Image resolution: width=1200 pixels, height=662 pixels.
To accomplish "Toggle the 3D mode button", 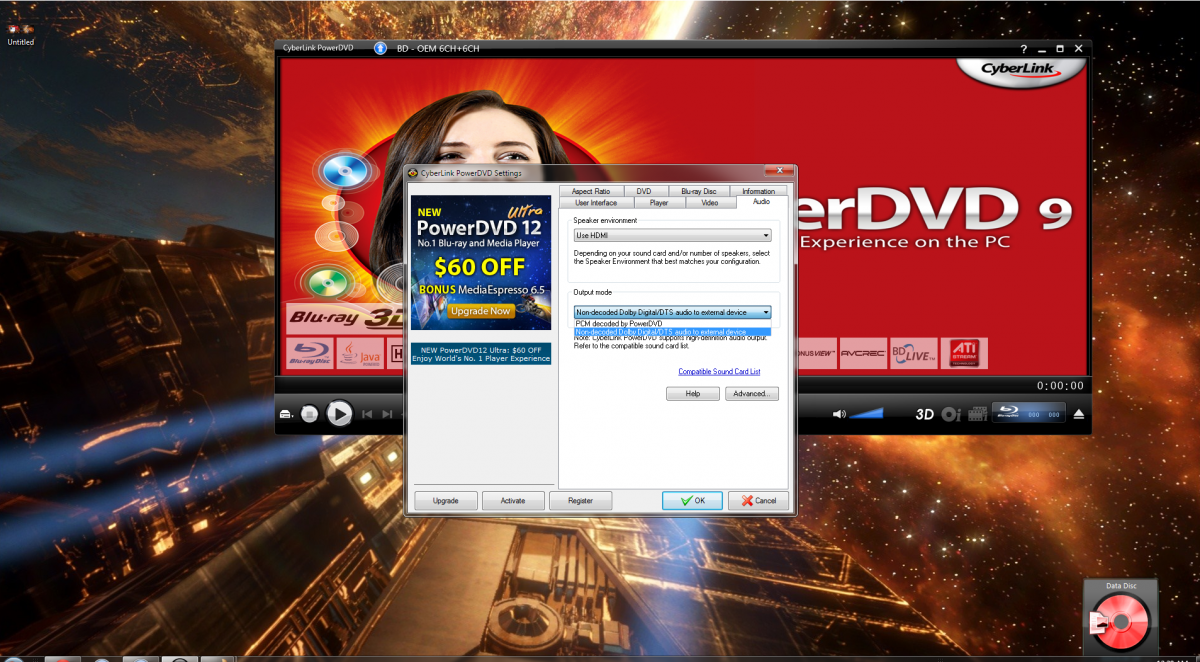I will click(925, 414).
